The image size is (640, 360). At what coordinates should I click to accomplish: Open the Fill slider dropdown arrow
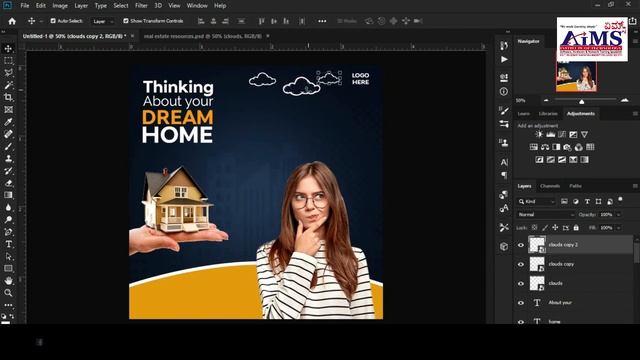coord(619,228)
